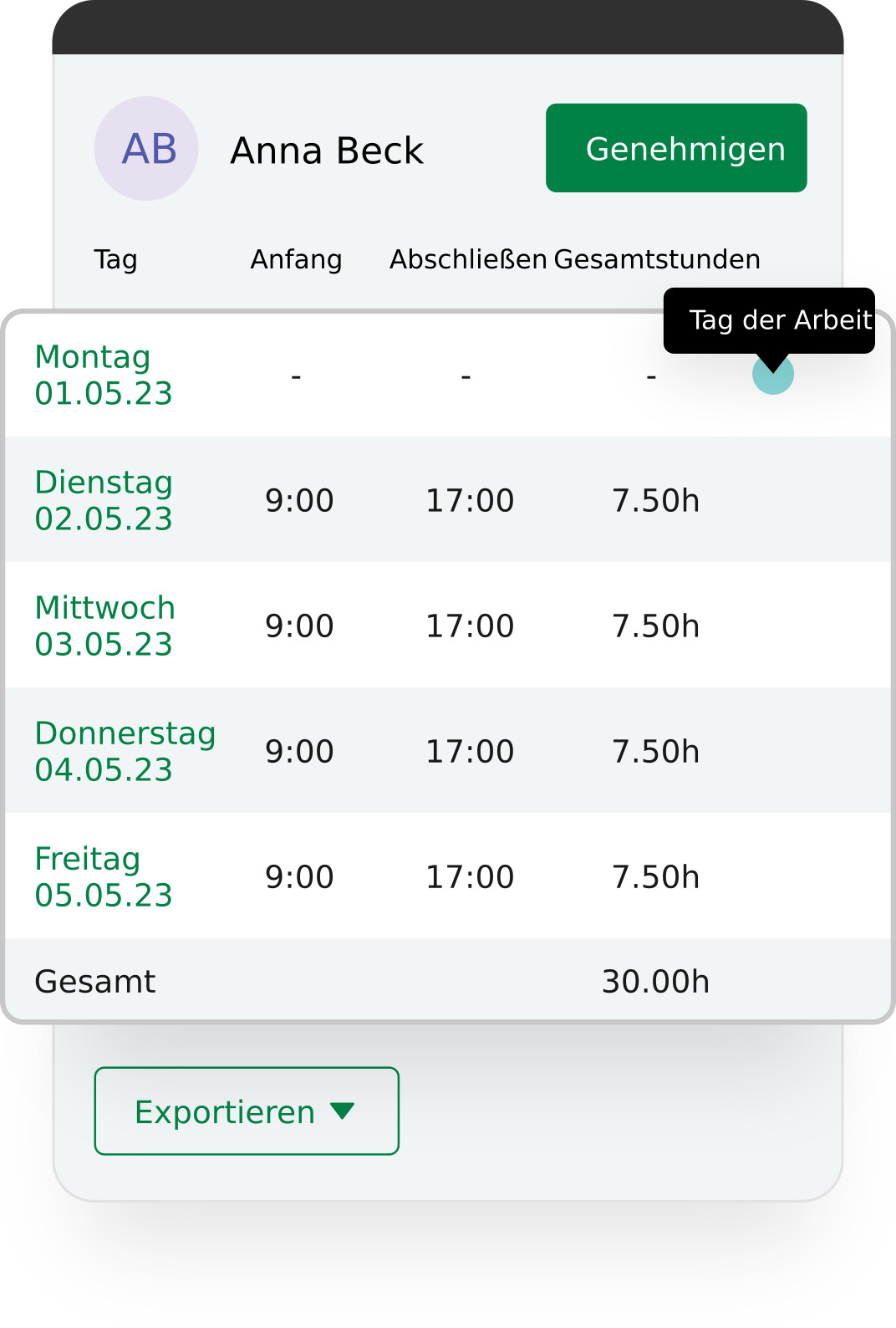896x1328 pixels.
Task: Click the AB avatar circle
Action: pyautogui.click(x=146, y=149)
